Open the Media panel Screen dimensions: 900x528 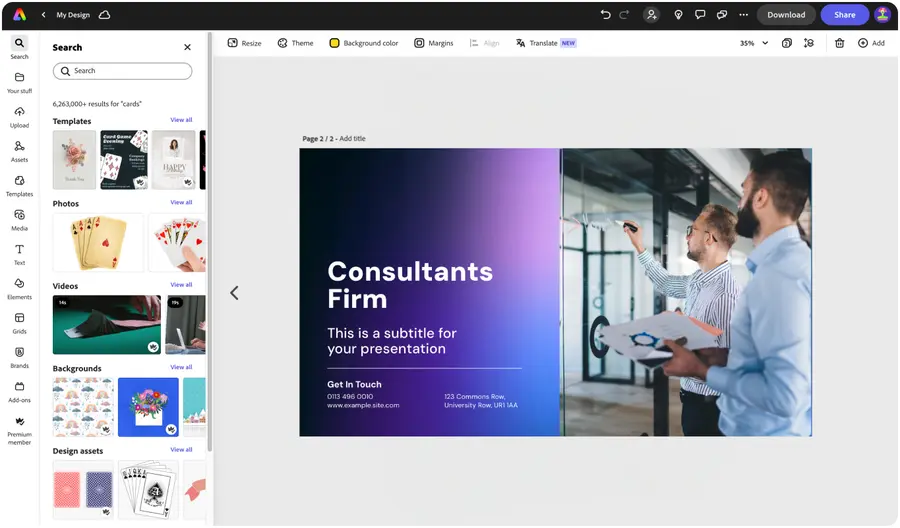20,220
